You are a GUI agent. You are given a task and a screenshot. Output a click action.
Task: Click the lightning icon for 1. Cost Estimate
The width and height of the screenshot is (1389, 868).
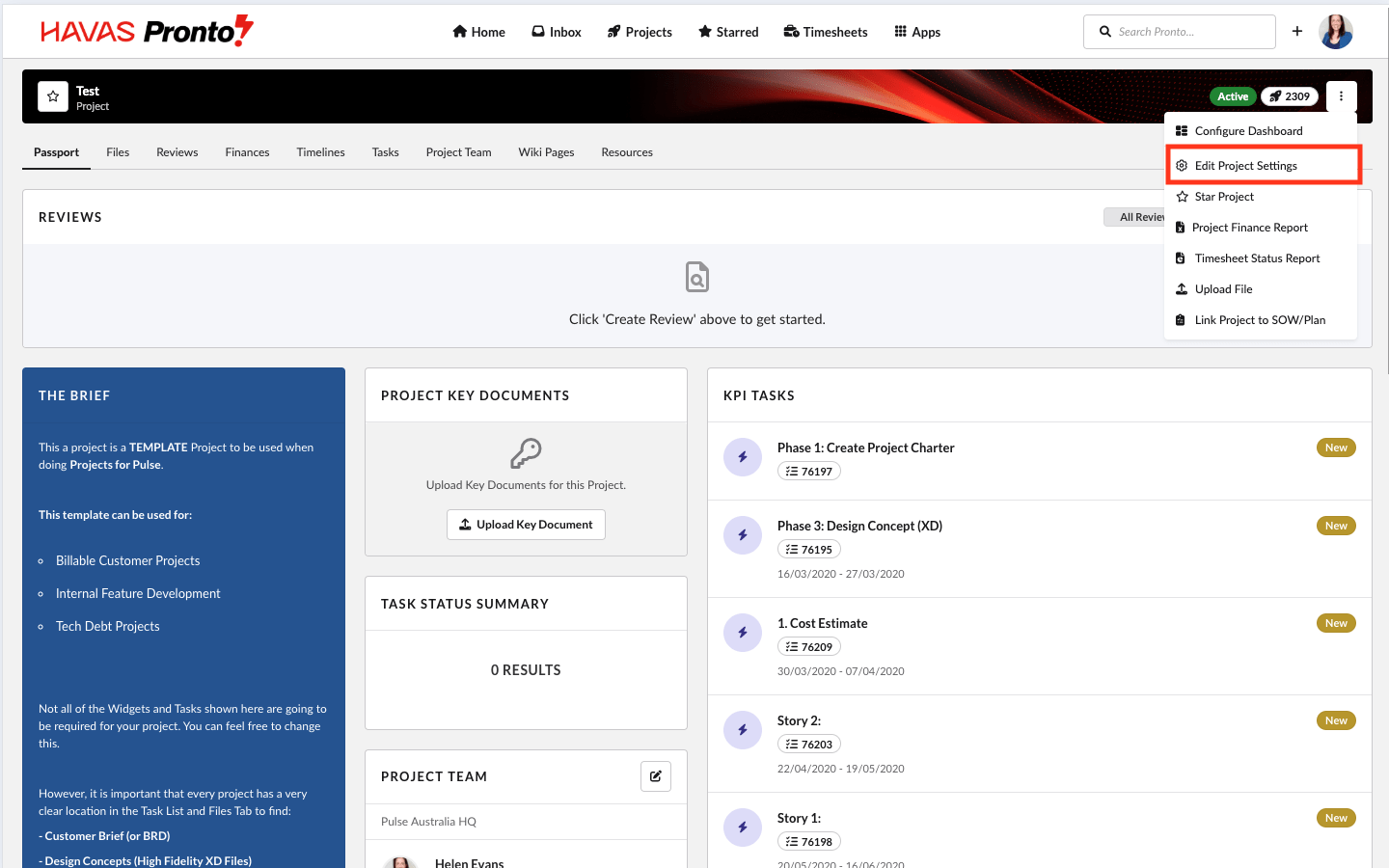coord(743,633)
